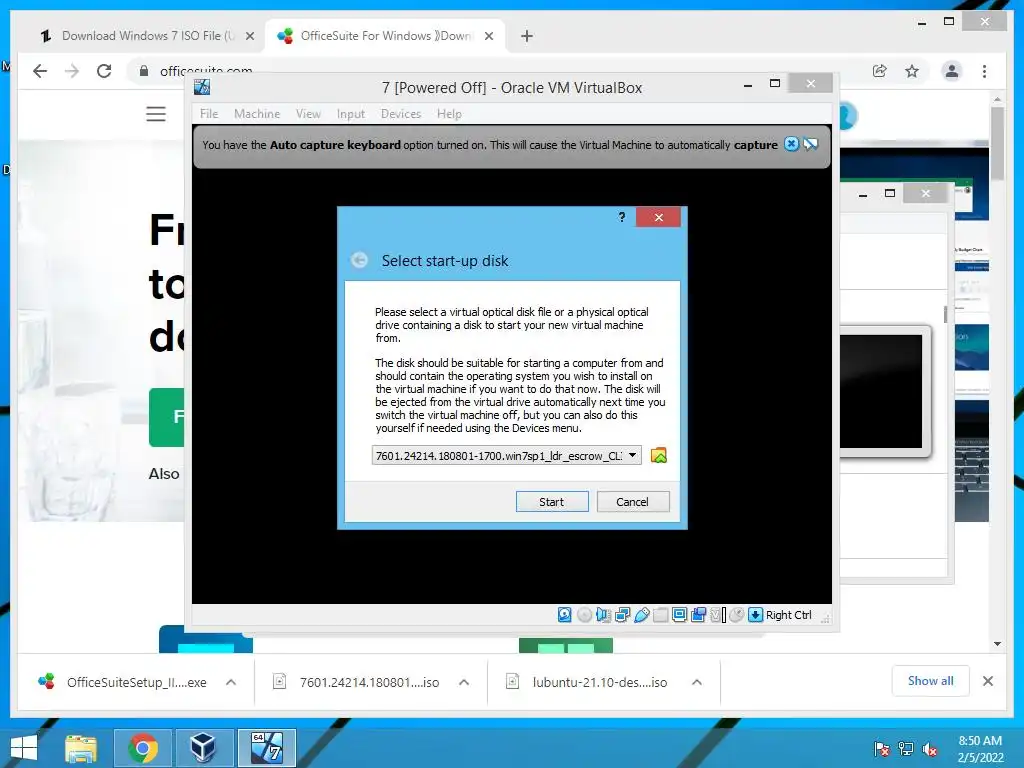Bookmark this page with the star icon
The height and width of the screenshot is (768, 1024).
(912, 71)
